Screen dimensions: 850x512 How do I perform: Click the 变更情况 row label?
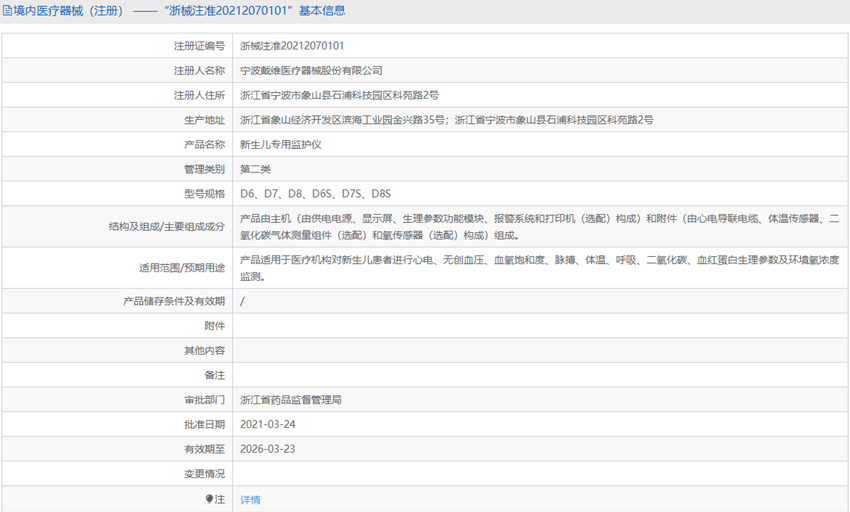(x=204, y=474)
